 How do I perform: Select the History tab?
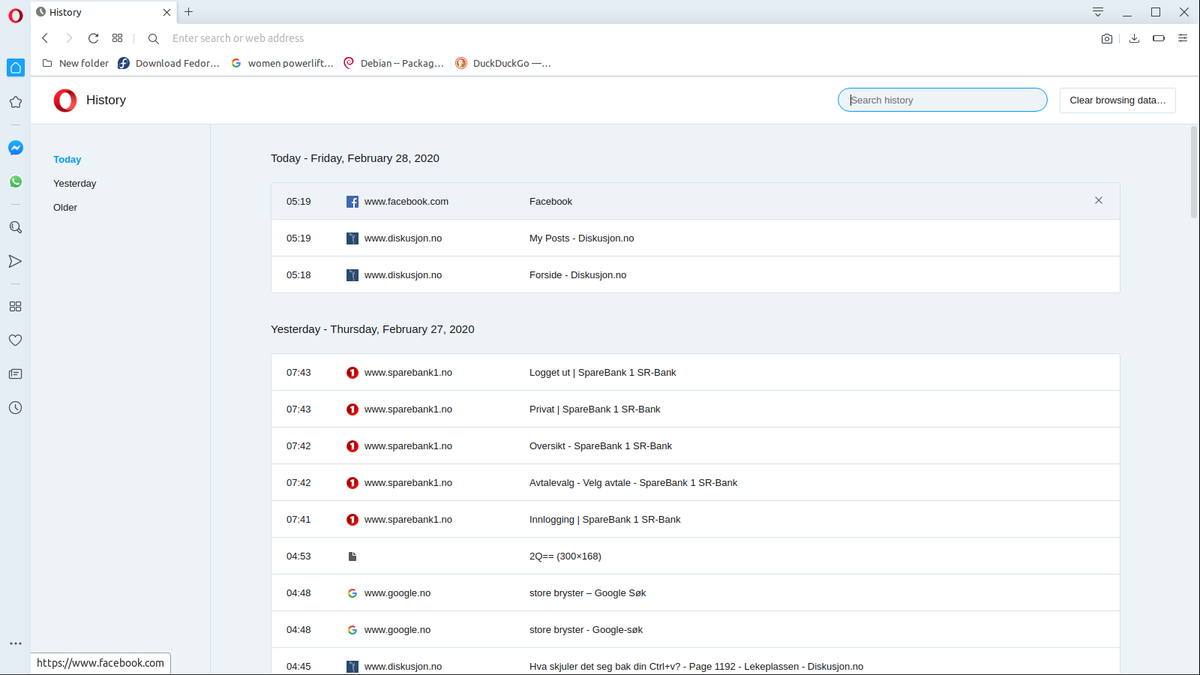click(x=105, y=12)
